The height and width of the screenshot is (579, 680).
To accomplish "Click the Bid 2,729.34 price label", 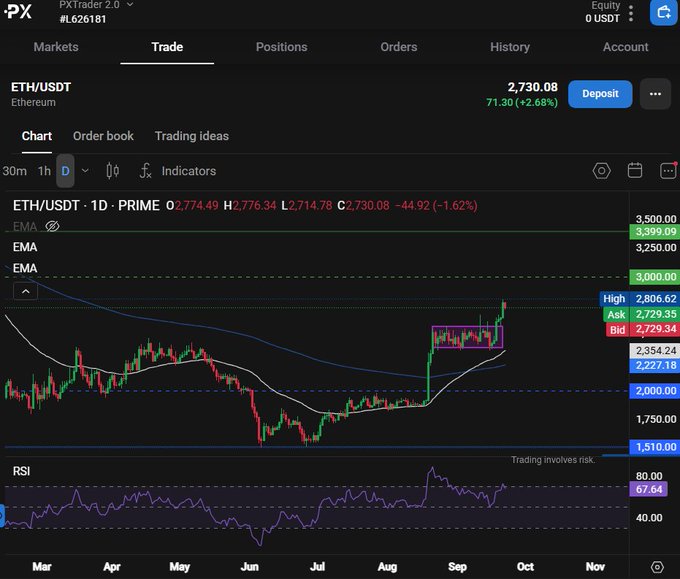I will click(642, 329).
